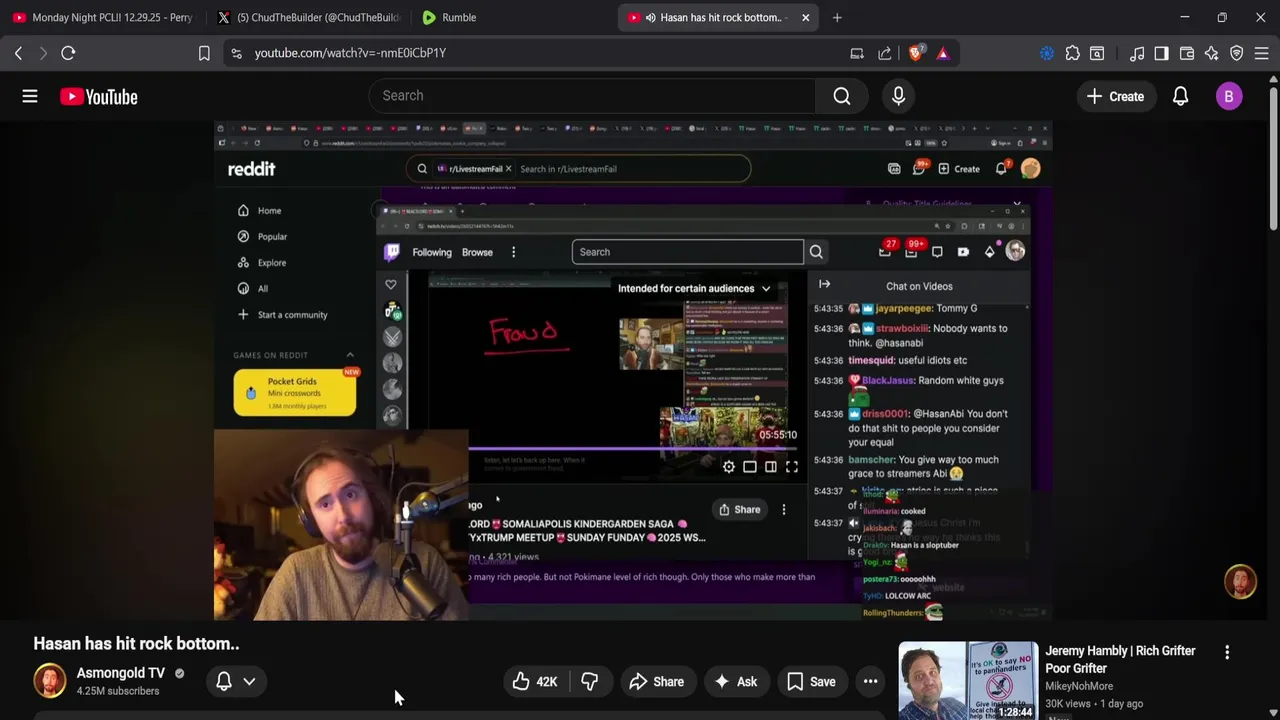This screenshot has width=1280, height=720.
Task: Dislike the video
Action: pyautogui.click(x=590, y=682)
